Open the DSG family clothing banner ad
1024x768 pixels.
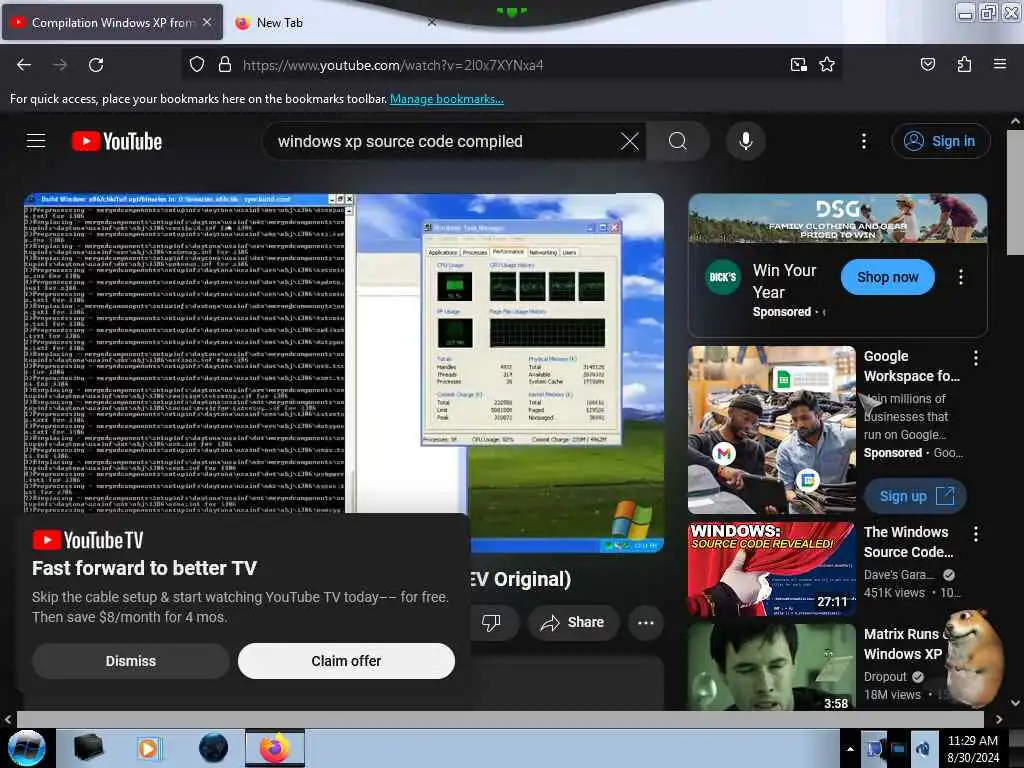[x=837, y=218]
